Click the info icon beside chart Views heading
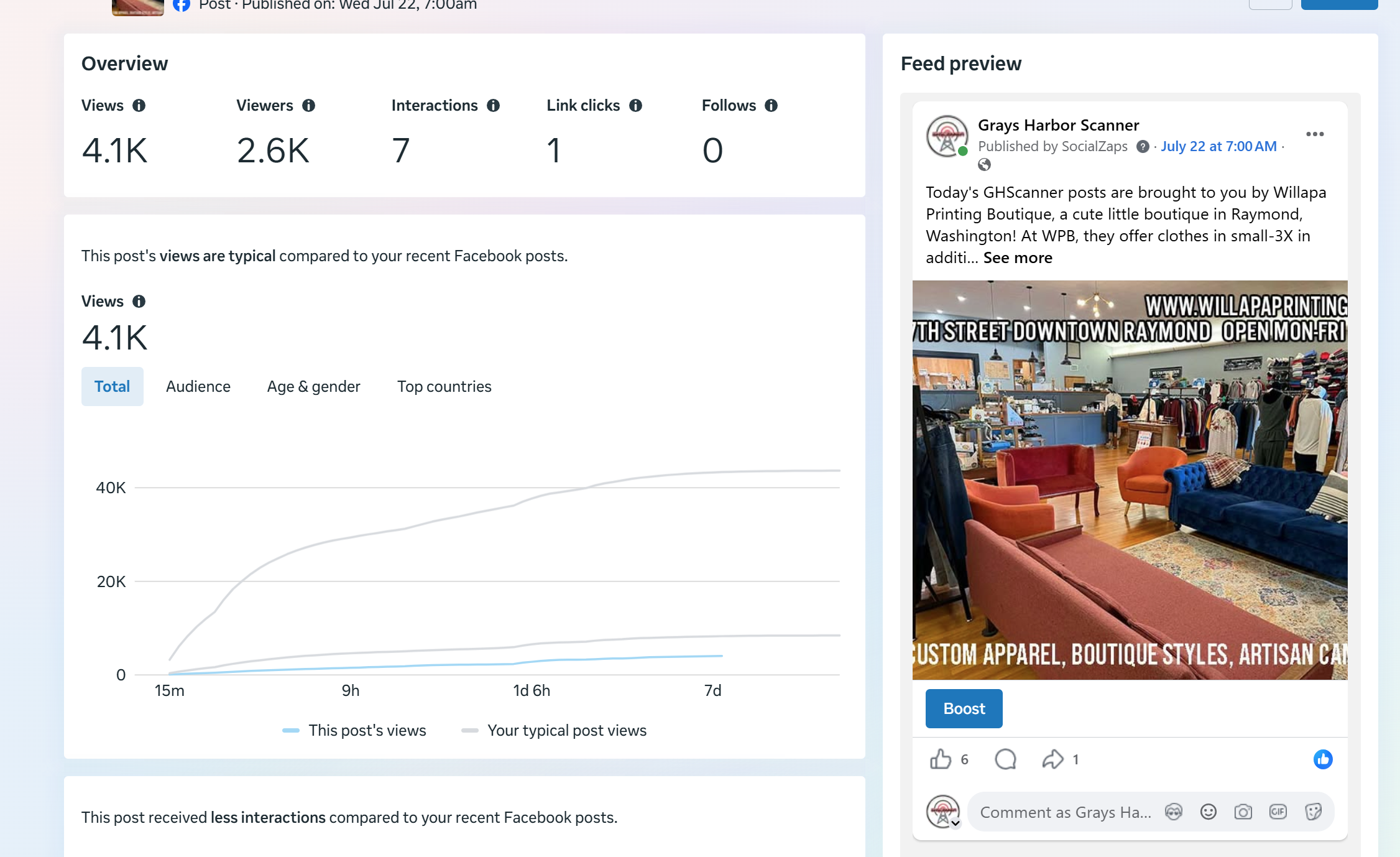 (x=139, y=302)
